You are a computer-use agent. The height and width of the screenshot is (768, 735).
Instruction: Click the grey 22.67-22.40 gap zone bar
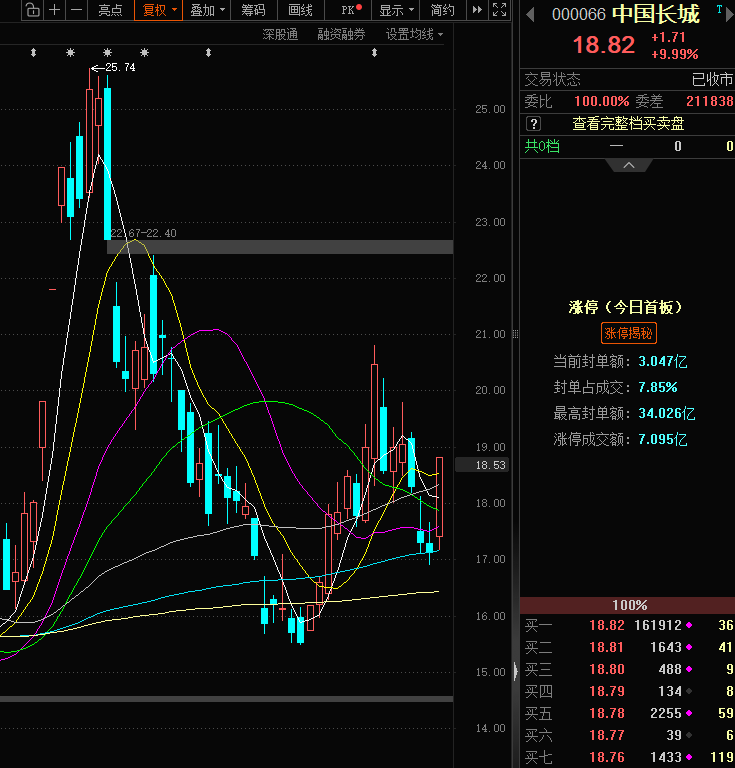(280, 247)
